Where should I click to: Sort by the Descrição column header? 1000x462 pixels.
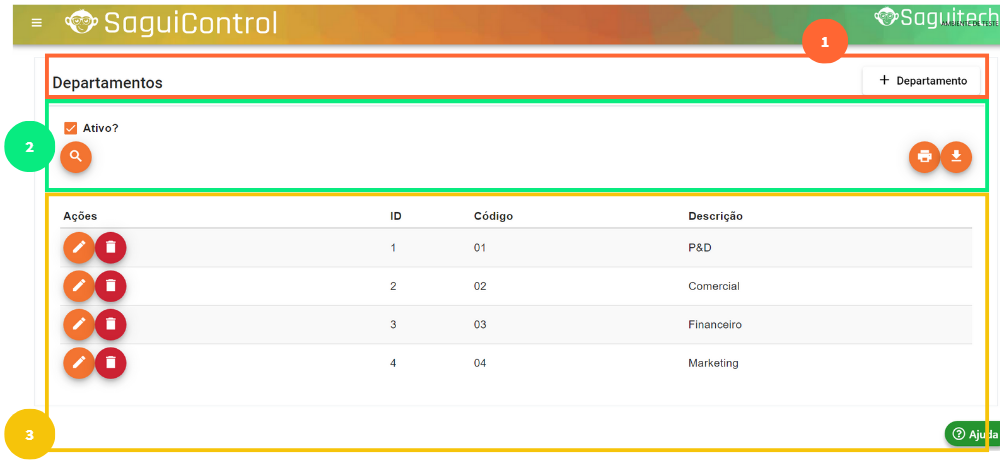[715, 216]
